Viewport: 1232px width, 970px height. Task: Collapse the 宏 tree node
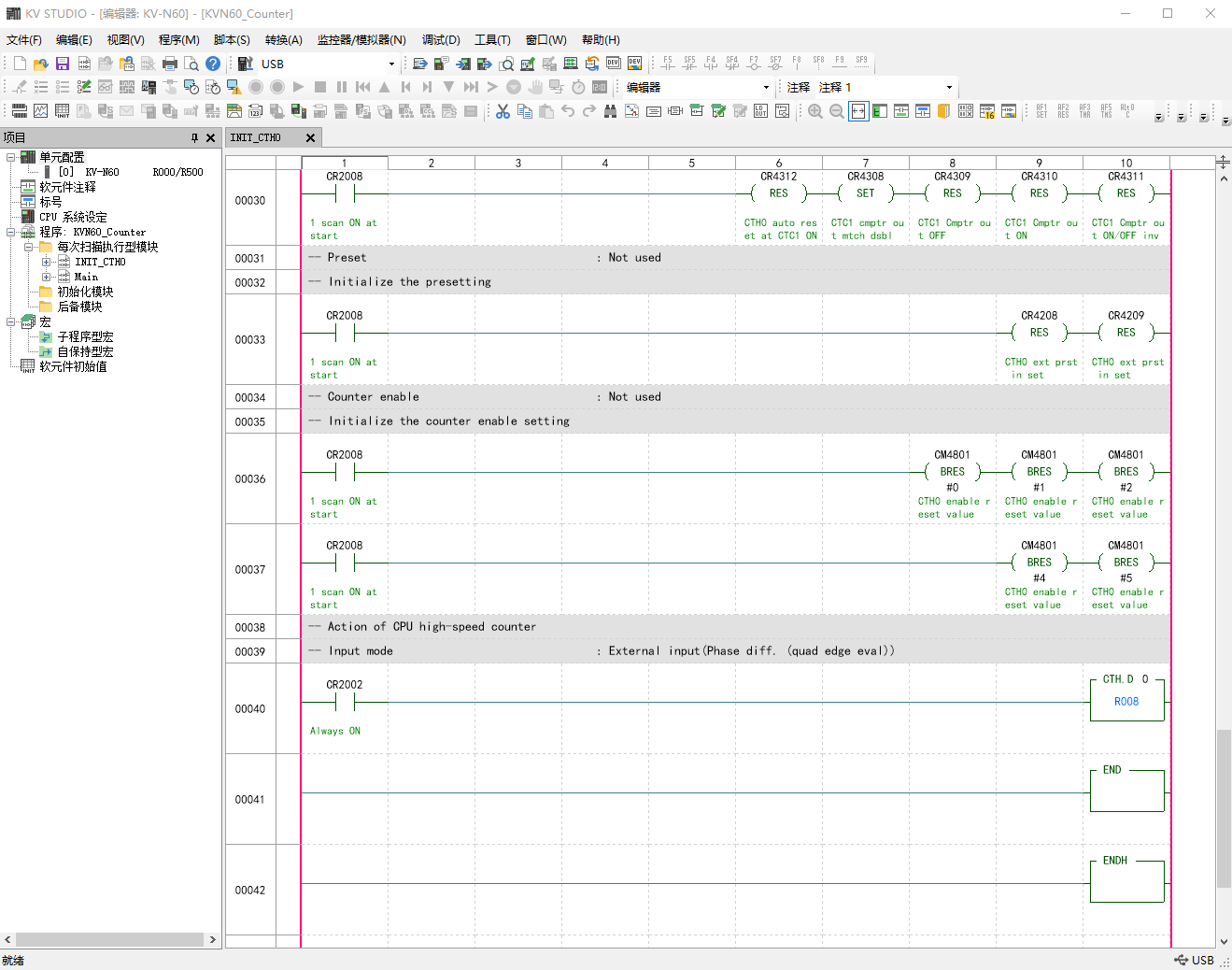10,321
